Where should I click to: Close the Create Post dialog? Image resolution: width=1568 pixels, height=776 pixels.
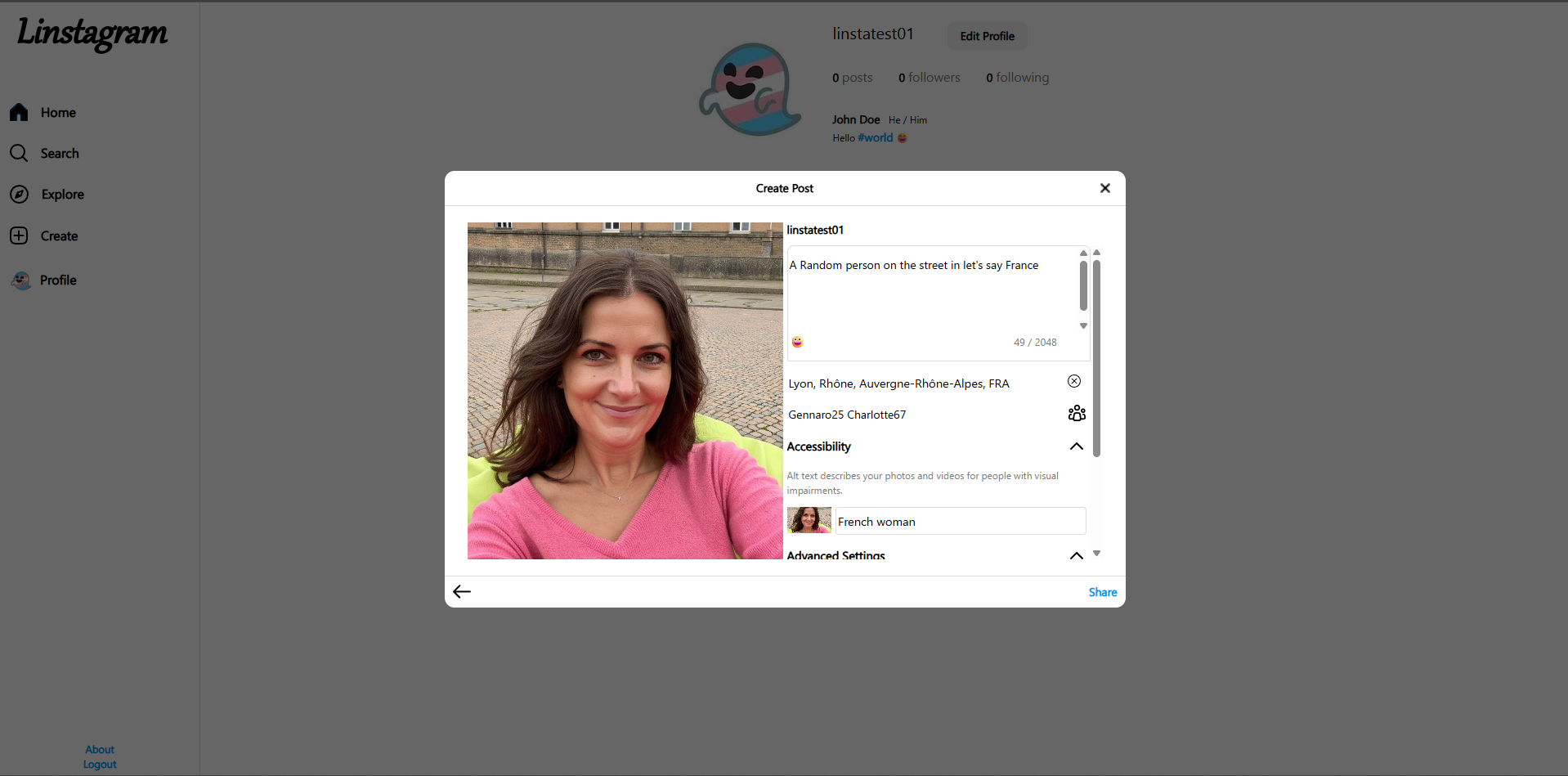[x=1104, y=188]
